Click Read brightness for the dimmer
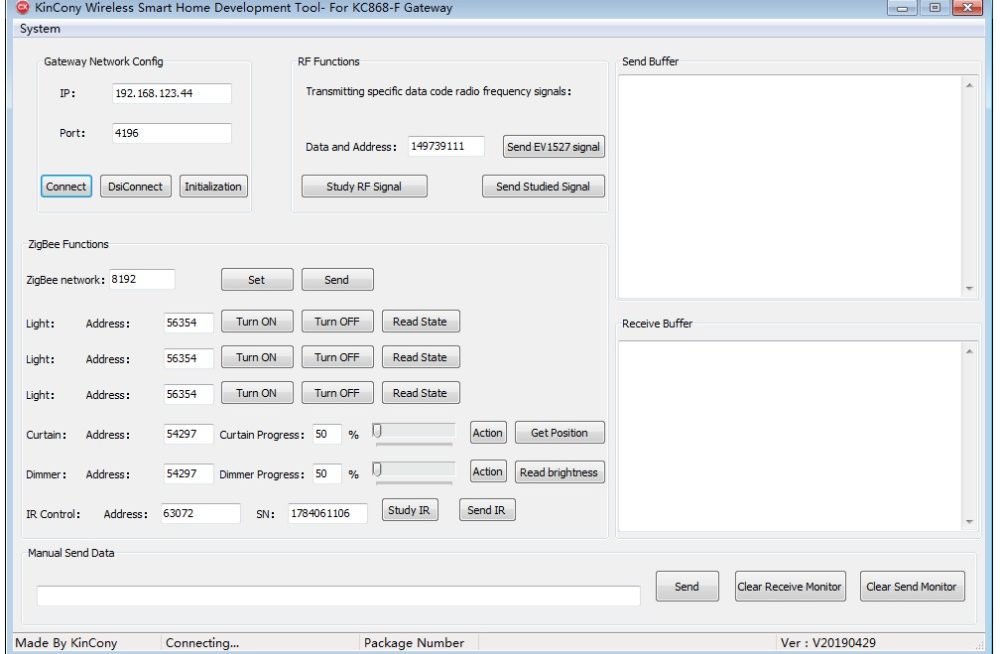1000x654 pixels. (x=559, y=471)
